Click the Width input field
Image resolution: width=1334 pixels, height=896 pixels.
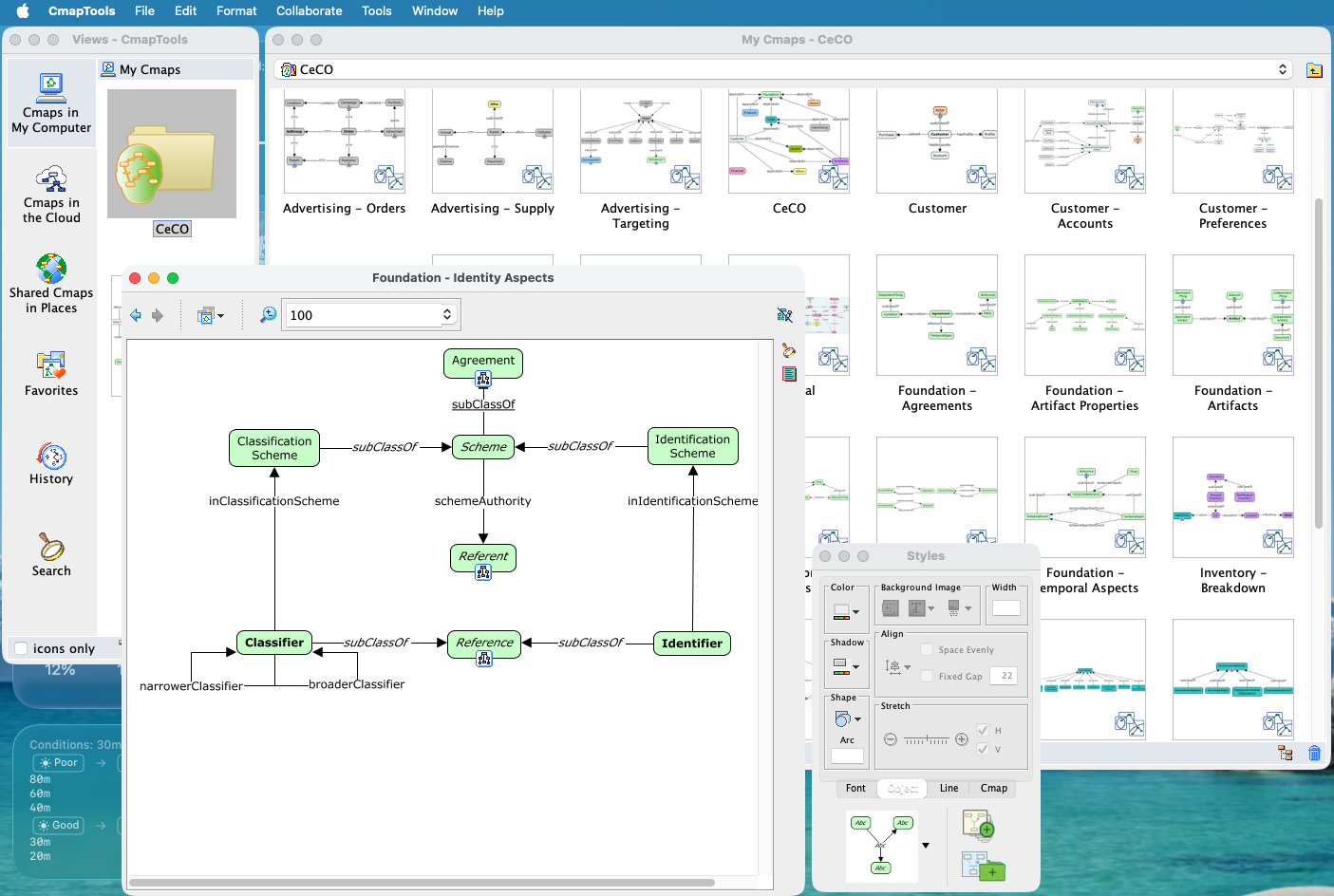click(1005, 608)
